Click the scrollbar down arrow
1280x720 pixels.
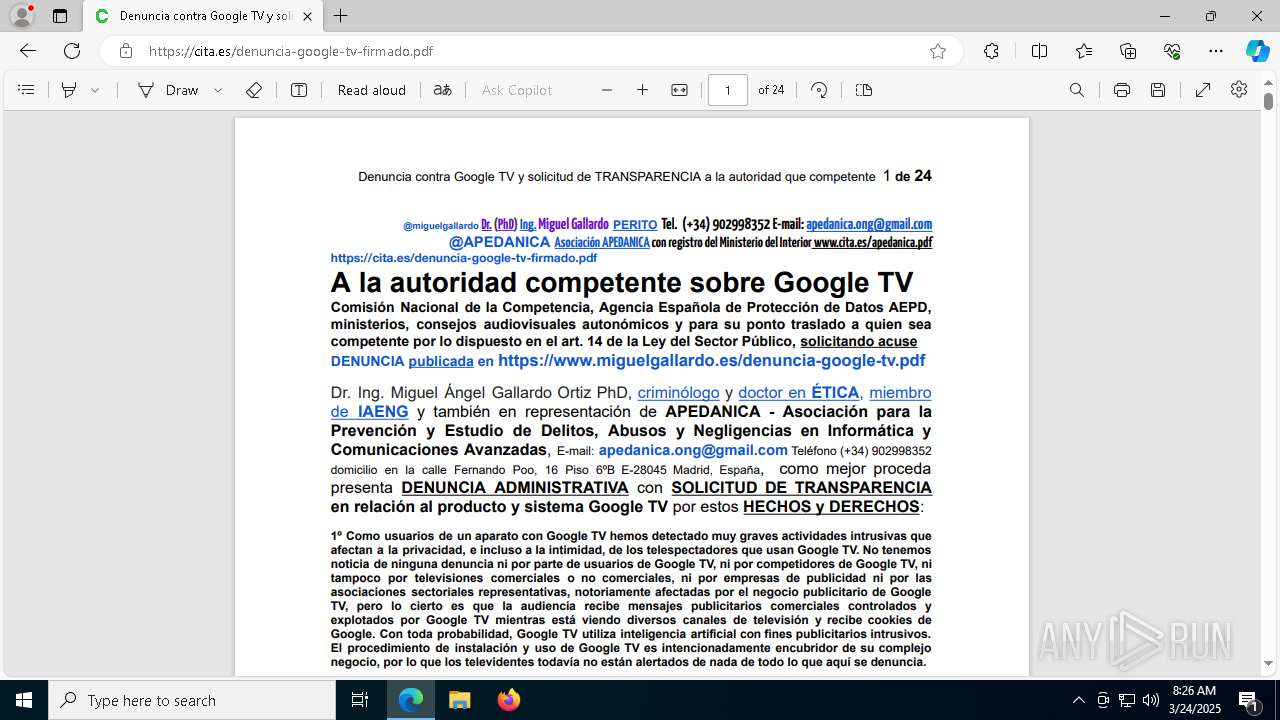[x=1268, y=663]
